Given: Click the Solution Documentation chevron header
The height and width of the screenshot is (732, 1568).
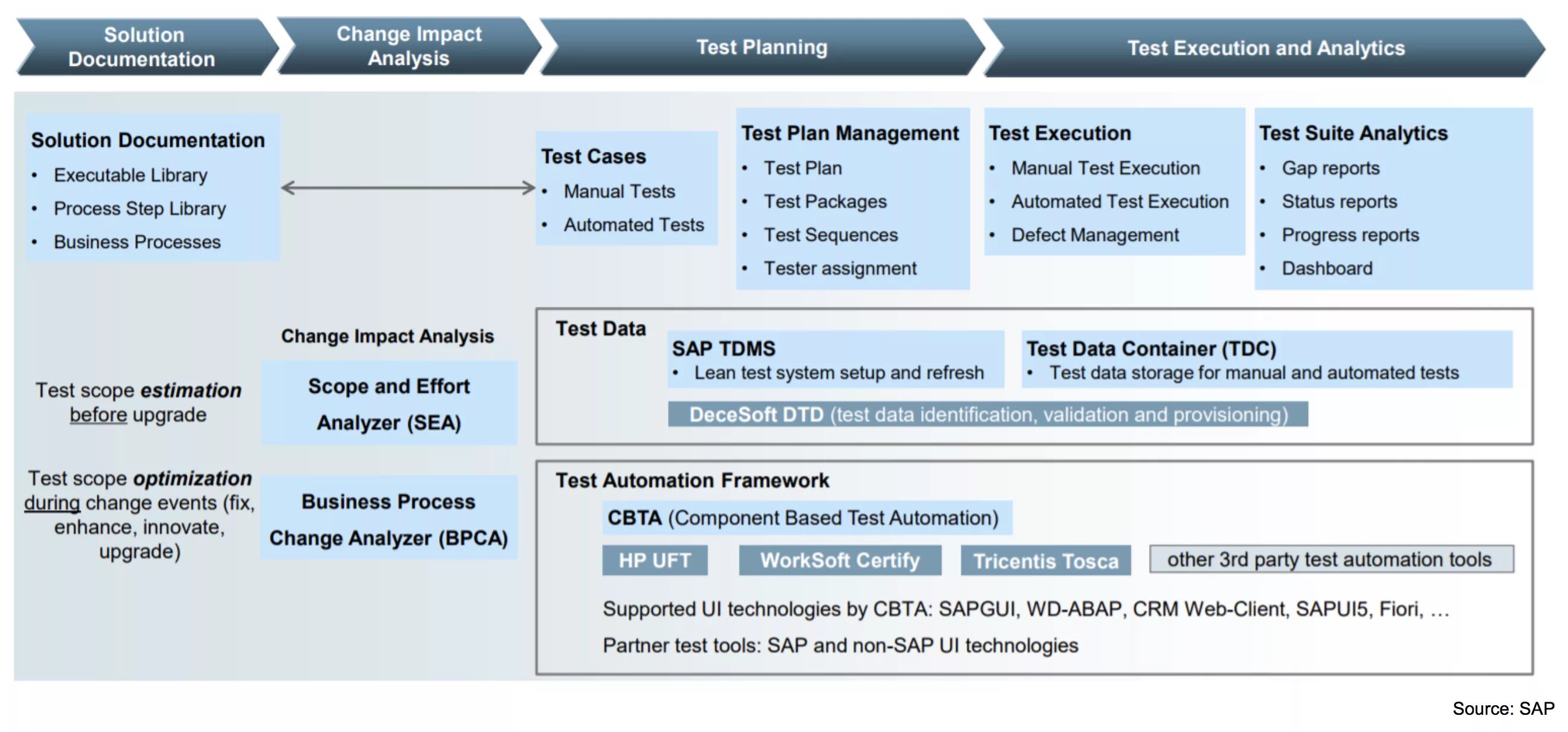Looking at the screenshot, I should click(x=143, y=47).
